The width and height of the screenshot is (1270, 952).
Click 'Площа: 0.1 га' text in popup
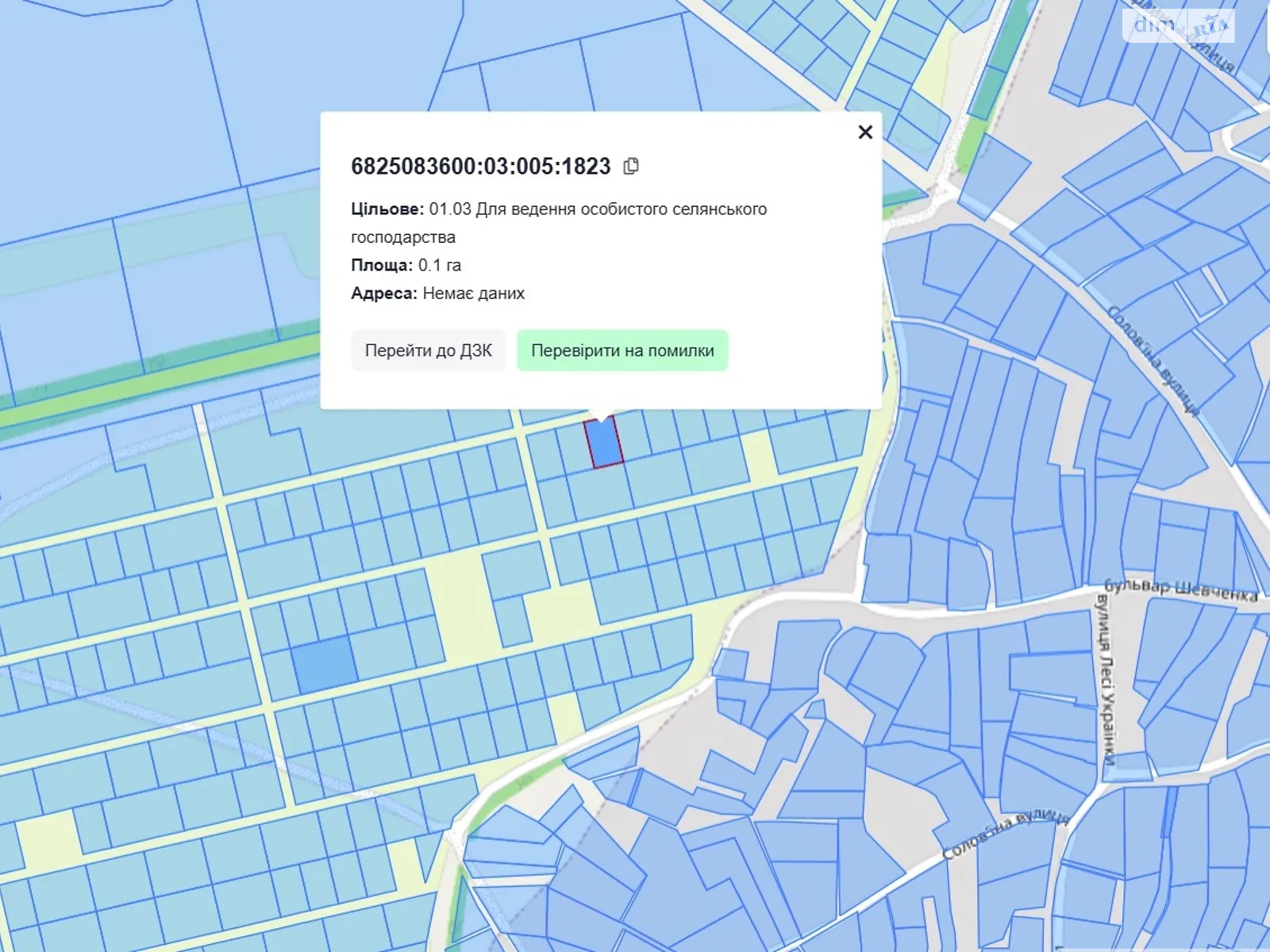click(406, 265)
